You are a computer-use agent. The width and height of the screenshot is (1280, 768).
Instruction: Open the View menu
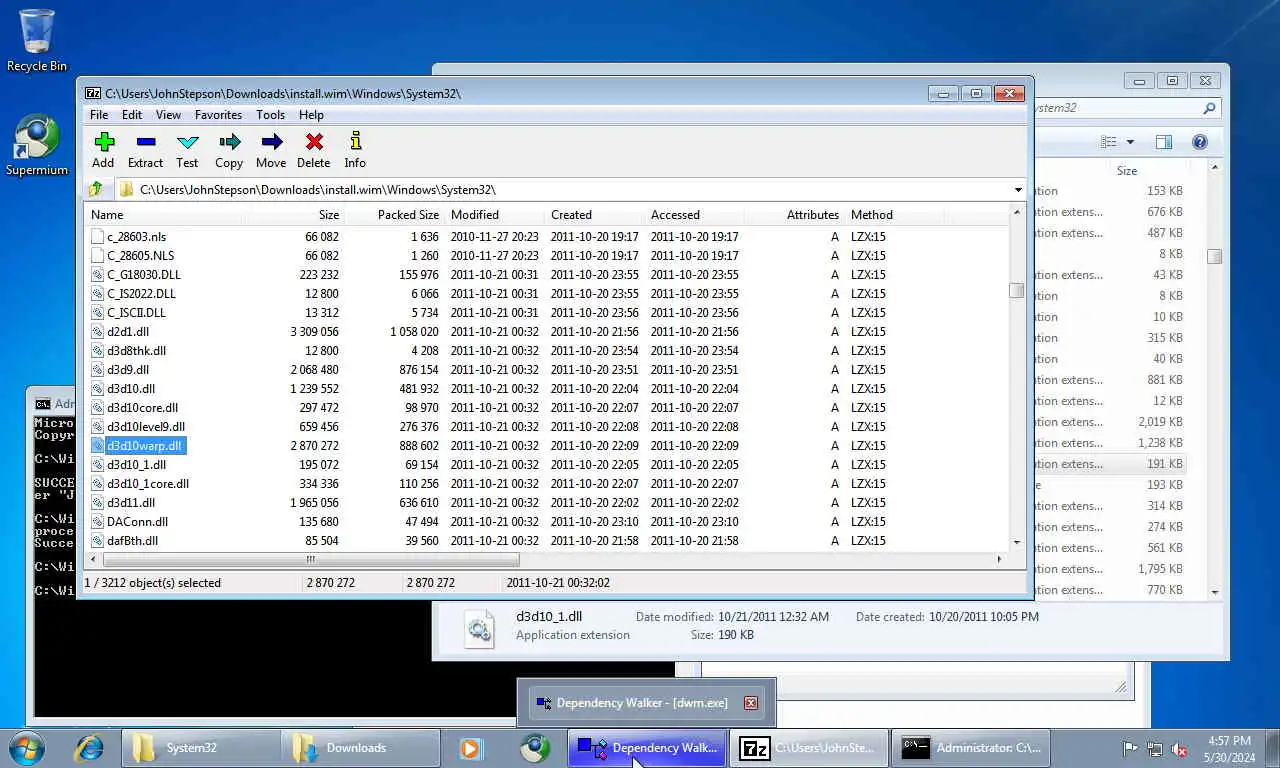[x=168, y=115]
